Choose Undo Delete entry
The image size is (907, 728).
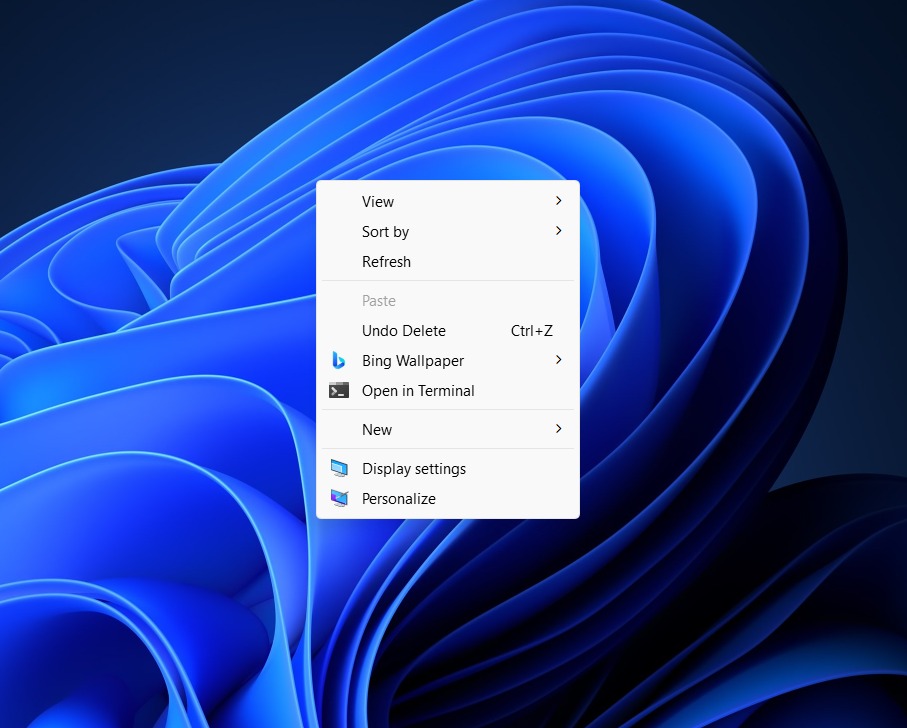(448, 331)
